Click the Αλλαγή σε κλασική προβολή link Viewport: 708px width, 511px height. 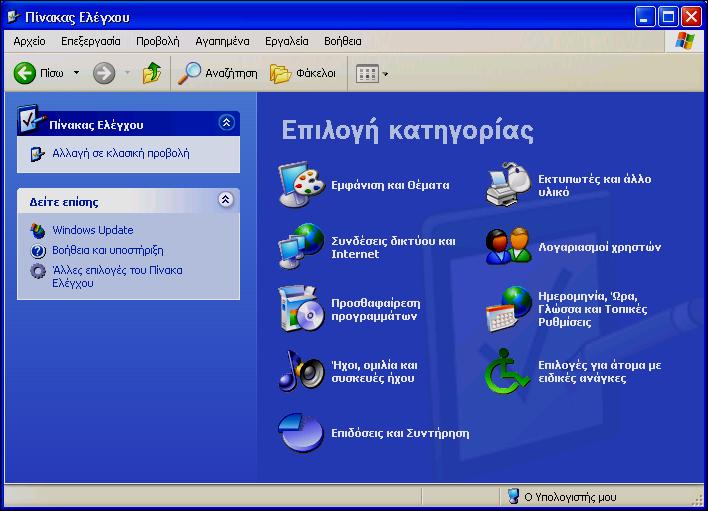click(121, 153)
